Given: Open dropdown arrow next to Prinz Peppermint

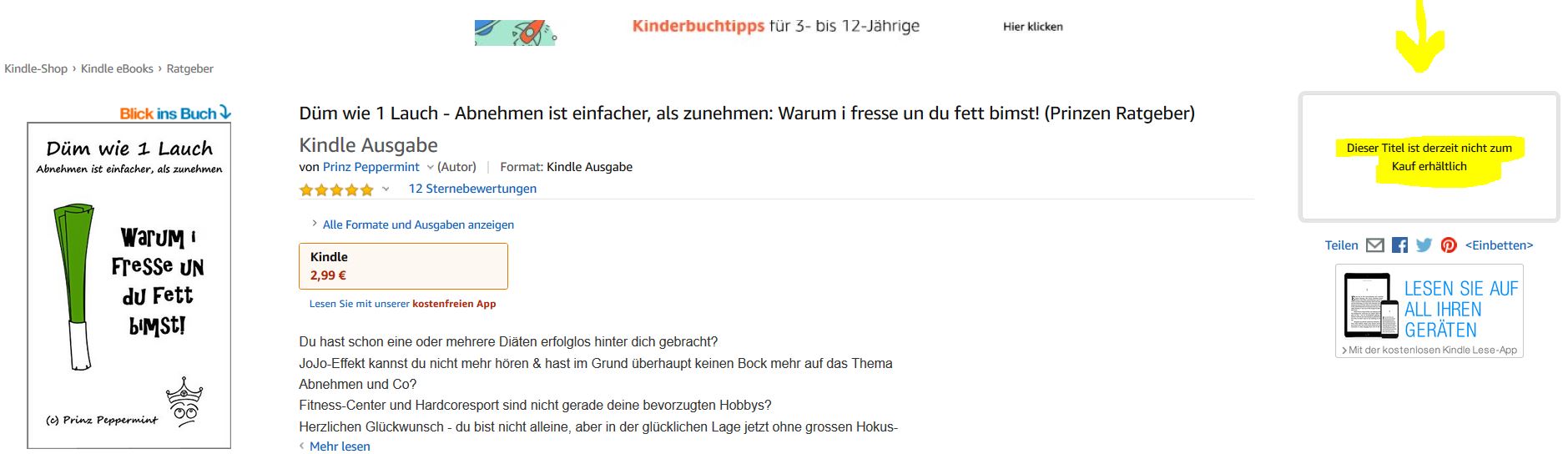Looking at the screenshot, I should 431,167.
